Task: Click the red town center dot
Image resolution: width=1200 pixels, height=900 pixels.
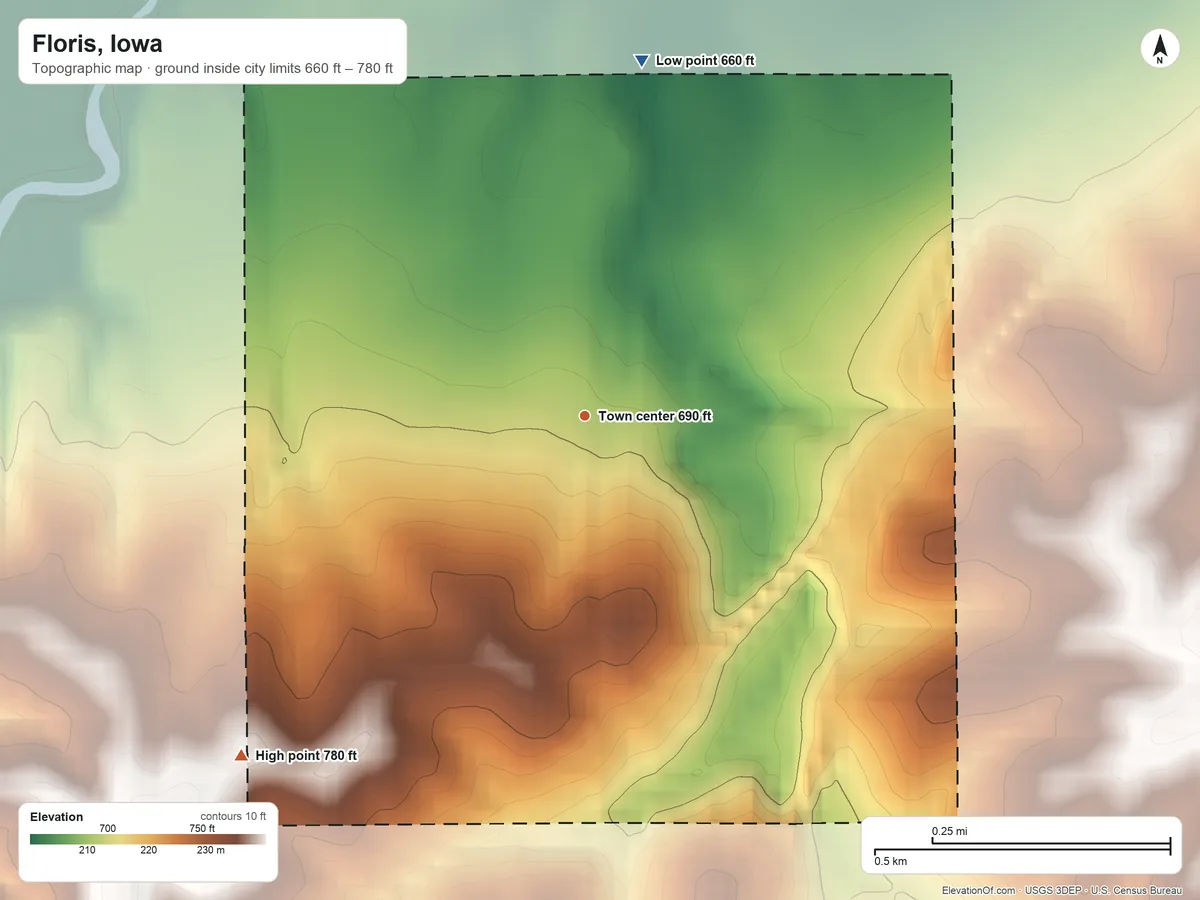Action: pyautogui.click(x=584, y=415)
